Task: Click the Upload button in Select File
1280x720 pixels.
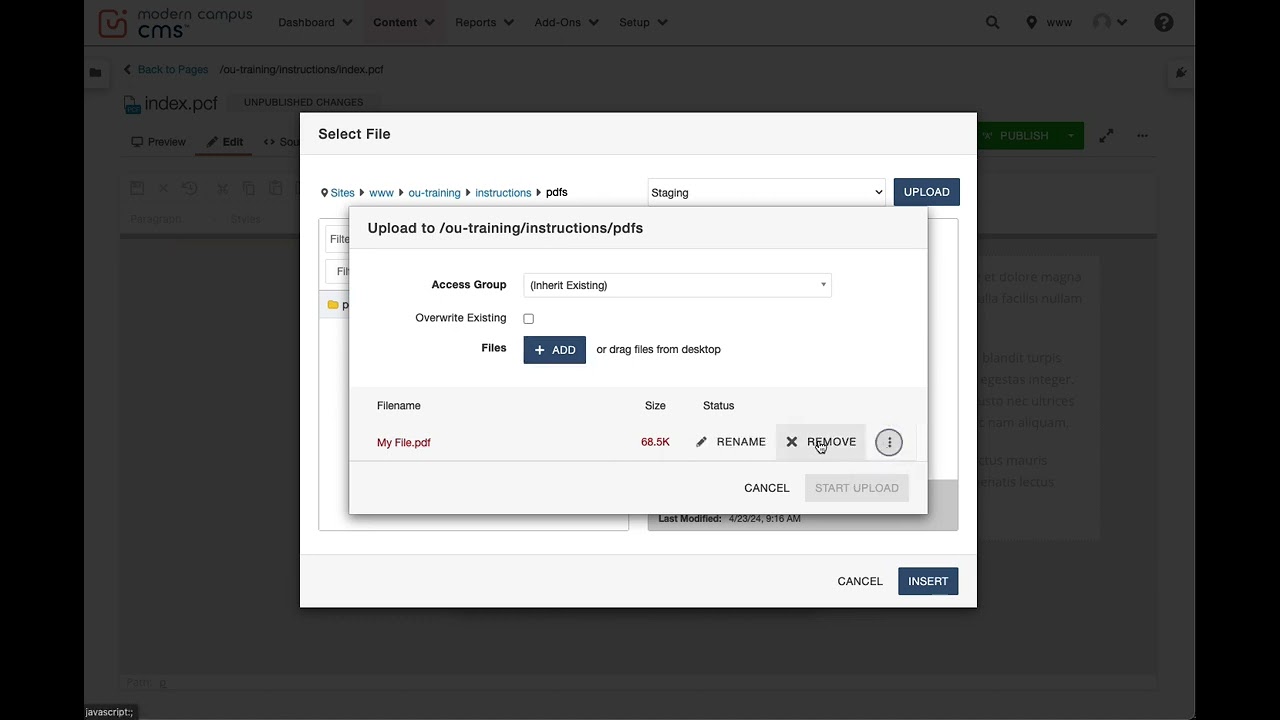Action: coord(927,192)
